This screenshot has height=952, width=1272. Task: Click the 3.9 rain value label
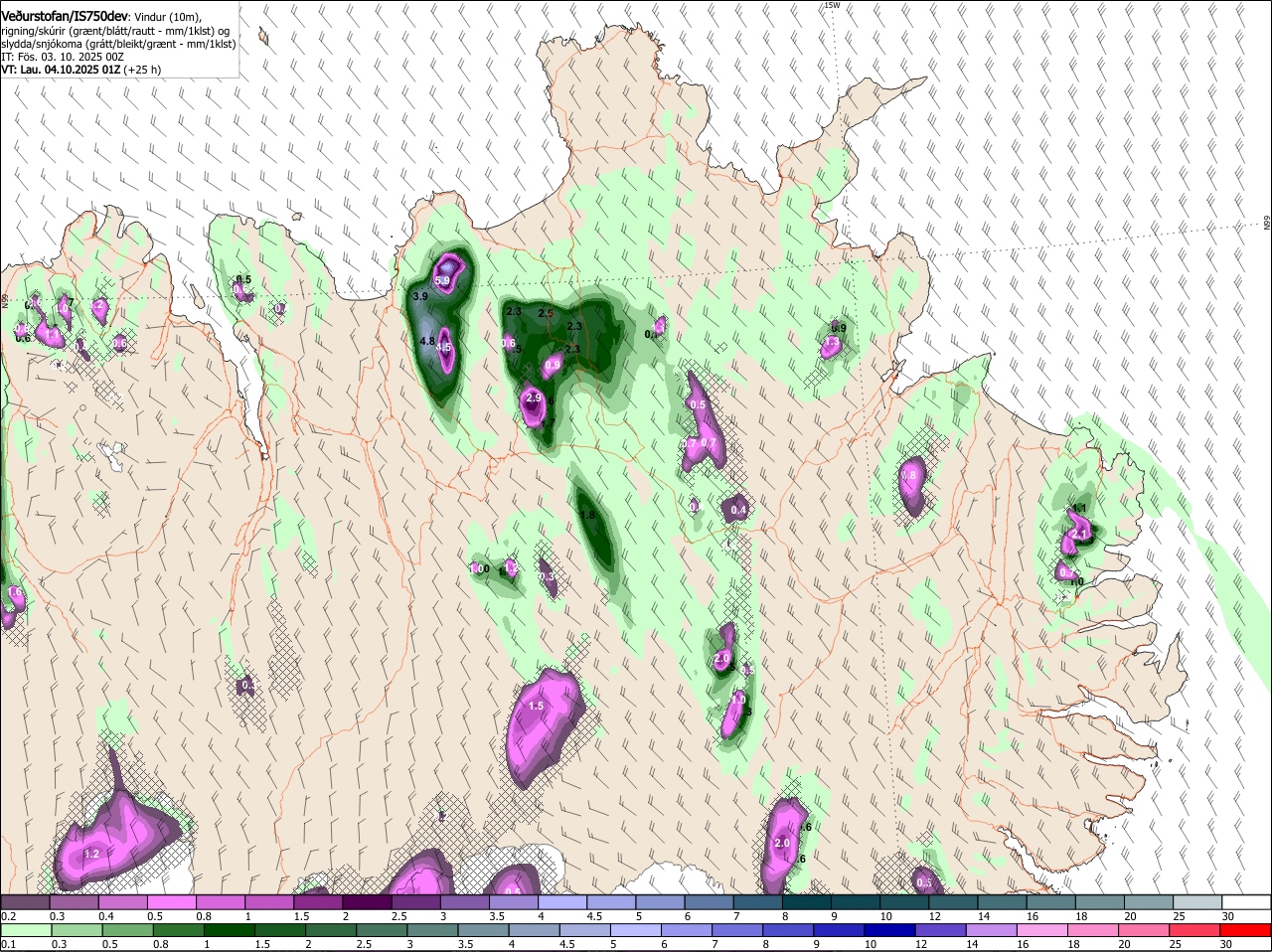click(x=419, y=296)
